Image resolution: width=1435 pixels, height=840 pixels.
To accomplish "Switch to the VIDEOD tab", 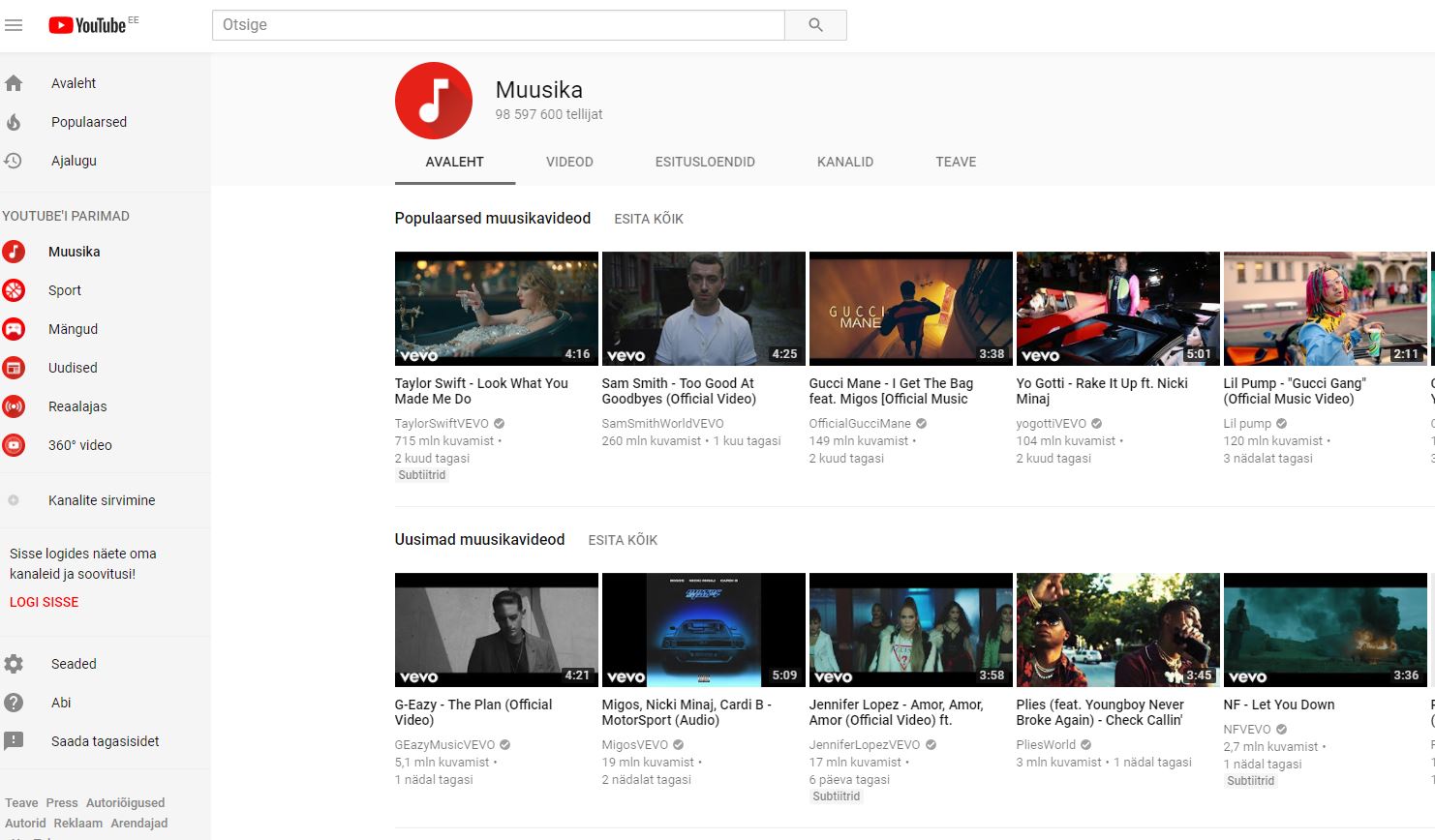I will (x=569, y=162).
